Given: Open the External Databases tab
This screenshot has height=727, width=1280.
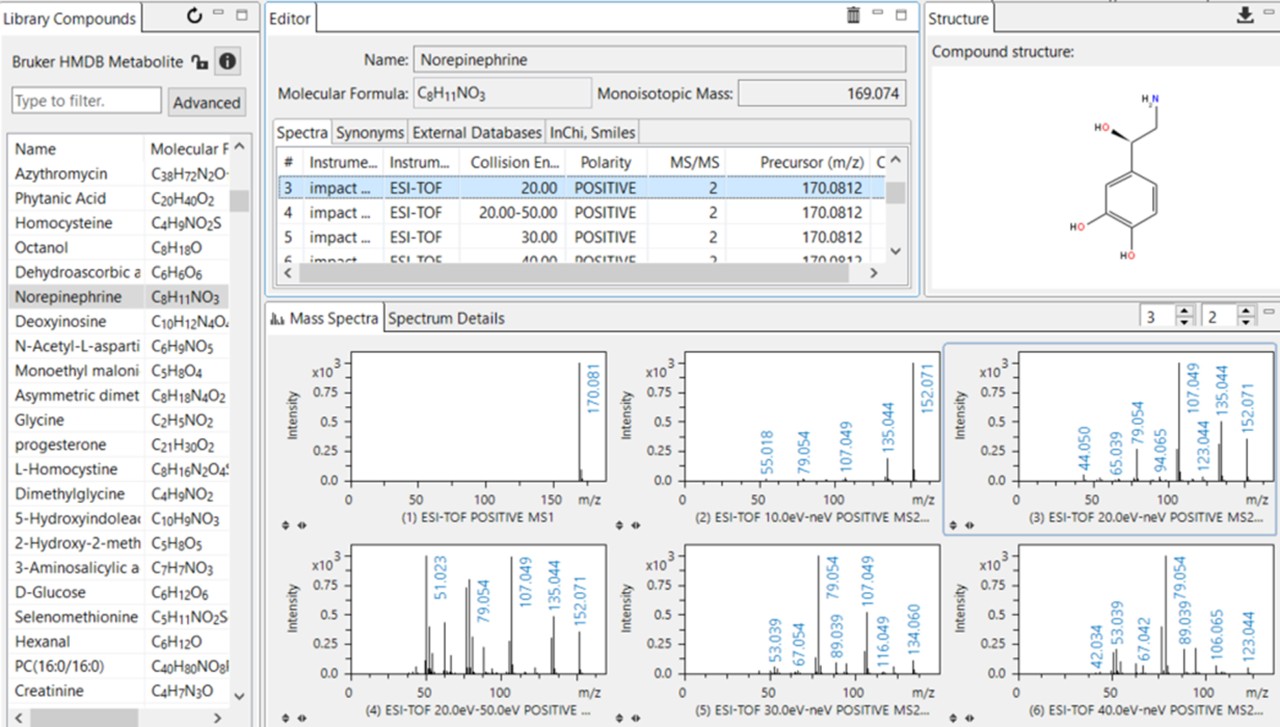Looking at the screenshot, I should pos(477,132).
